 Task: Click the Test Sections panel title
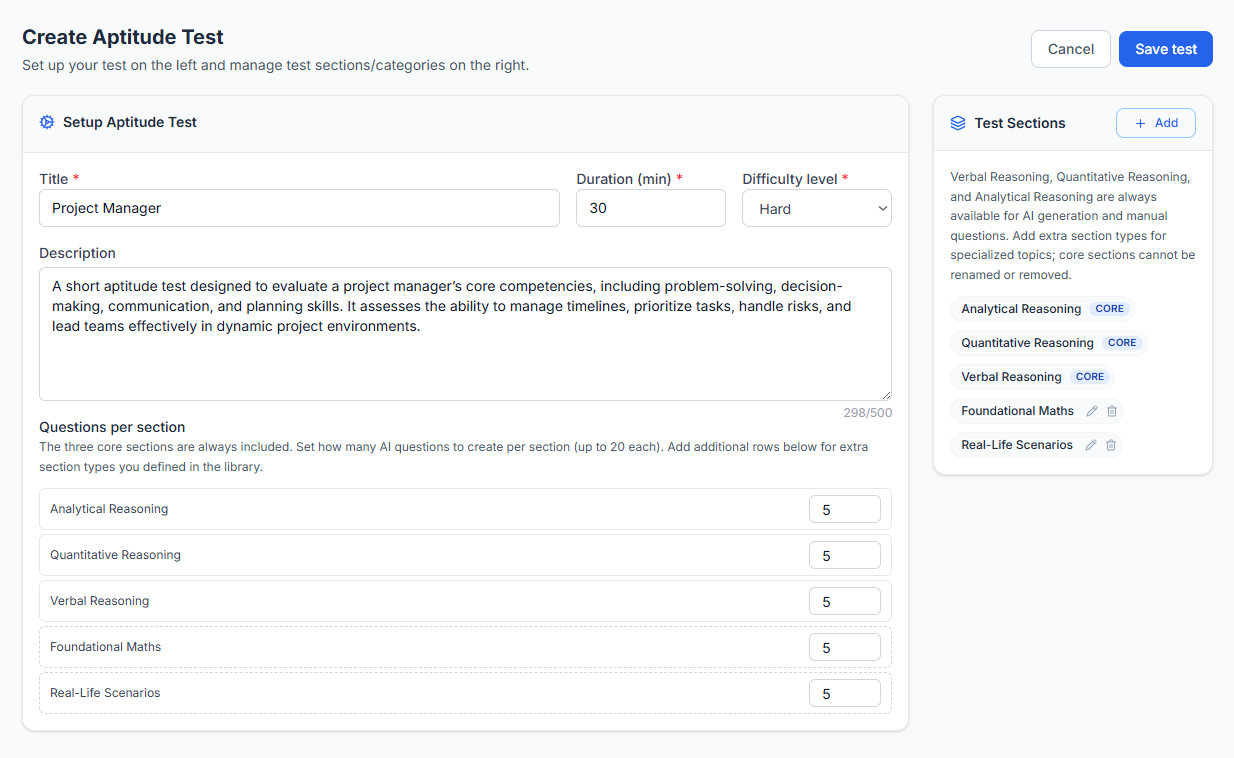tap(1020, 123)
